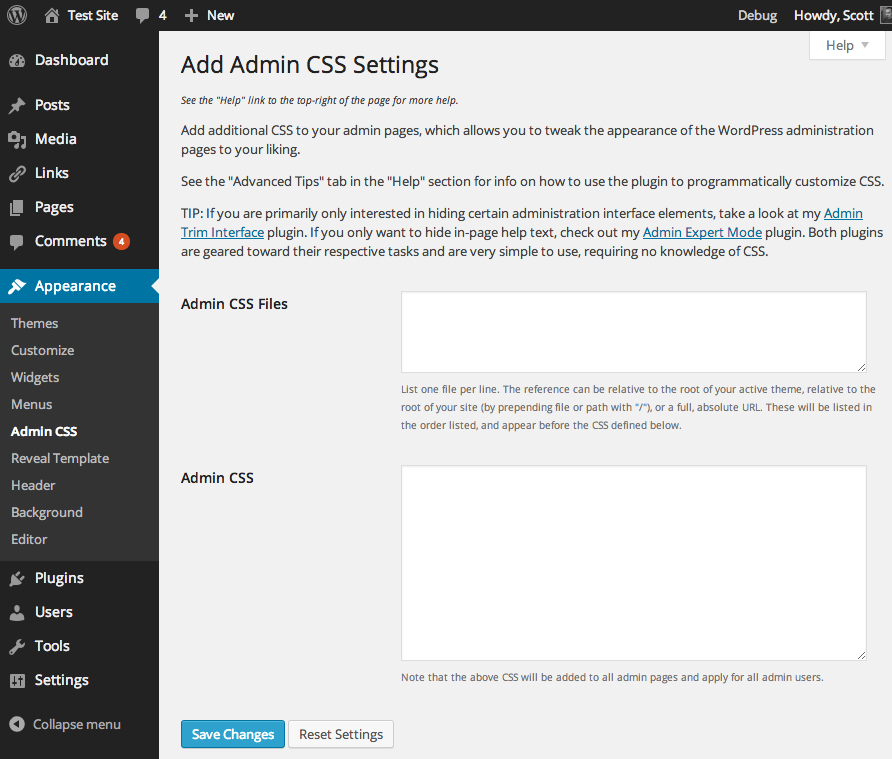Click the Collapse menu arrow icon

[x=17, y=724]
